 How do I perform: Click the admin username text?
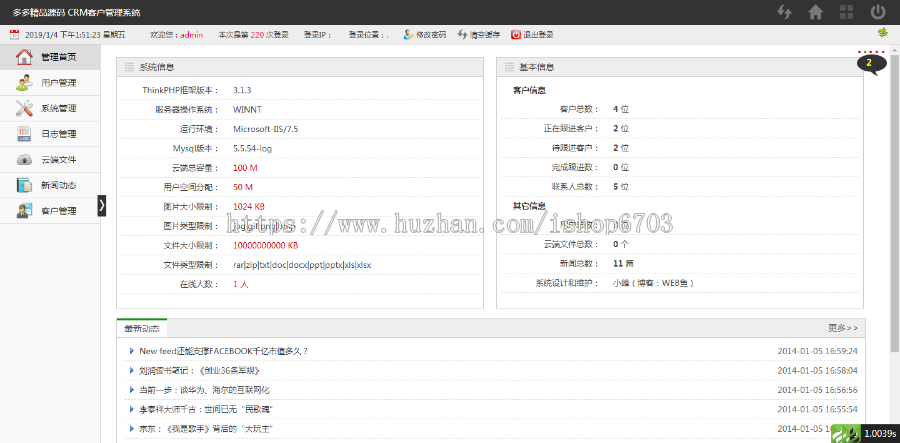[x=192, y=34]
